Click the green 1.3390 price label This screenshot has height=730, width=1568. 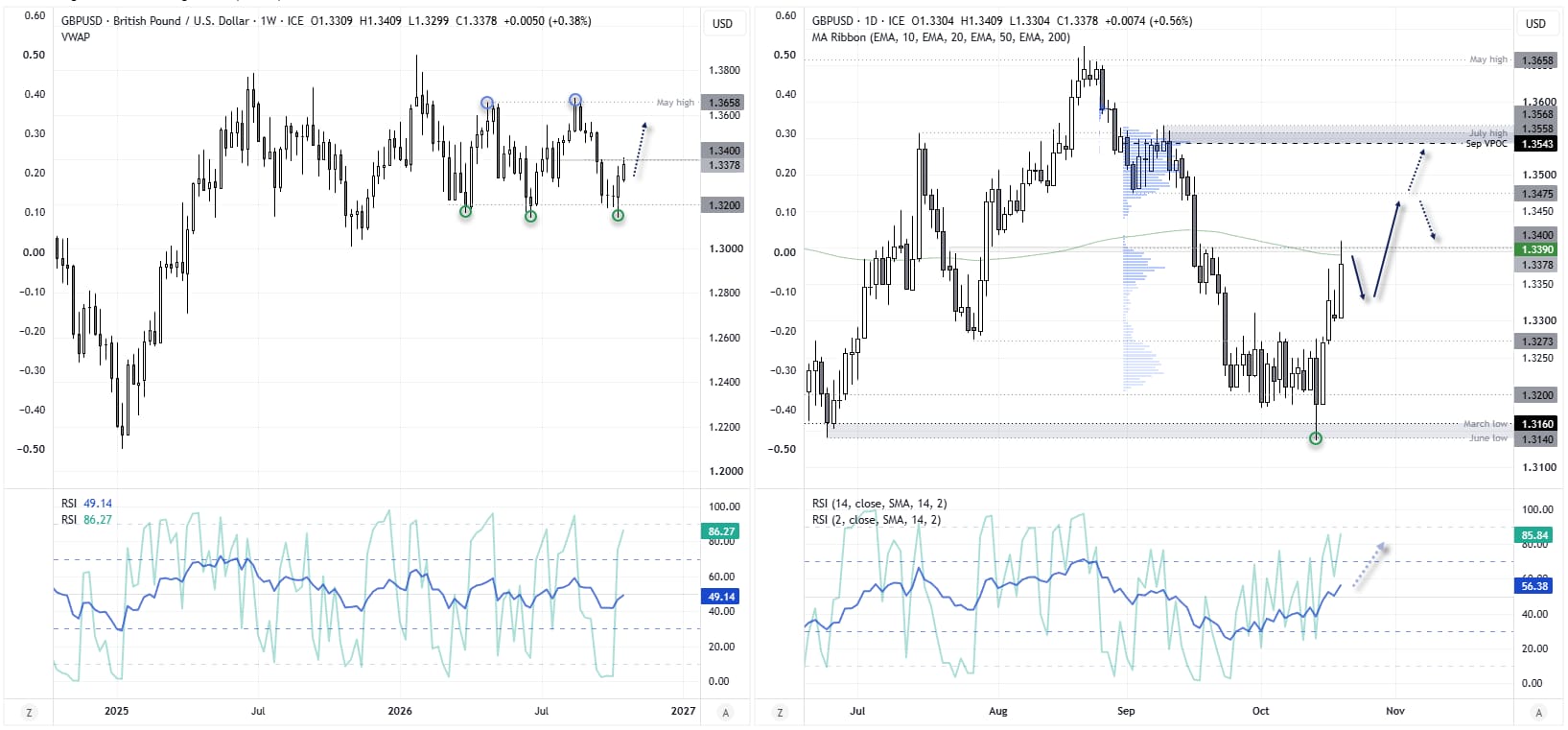[1537, 249]
